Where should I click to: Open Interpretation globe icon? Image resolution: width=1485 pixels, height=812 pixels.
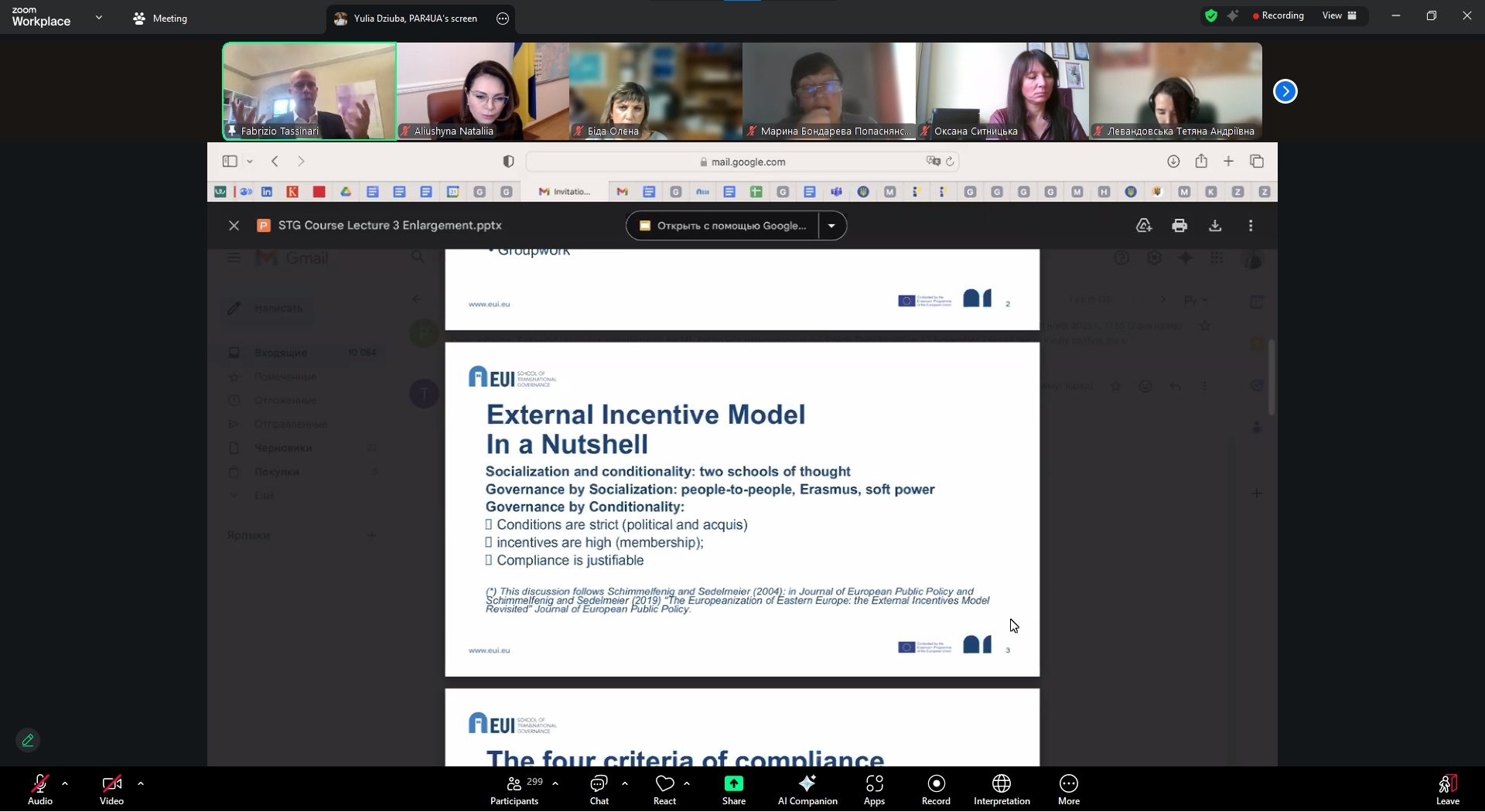[1002, 789]
